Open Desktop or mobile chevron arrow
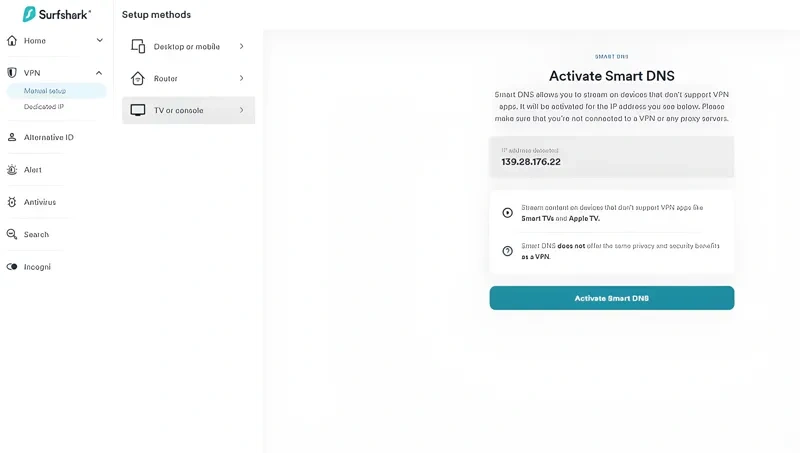Image resolution: width=800 pixels, height=453 pixels. pyautogui.click(x=241, y=46)
